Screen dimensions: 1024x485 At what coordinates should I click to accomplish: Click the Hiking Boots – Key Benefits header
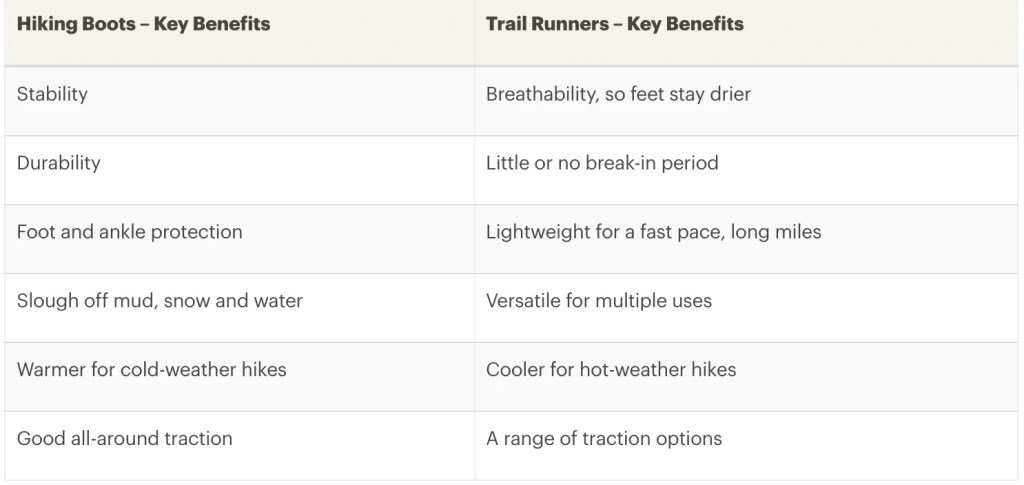[143, 24]
